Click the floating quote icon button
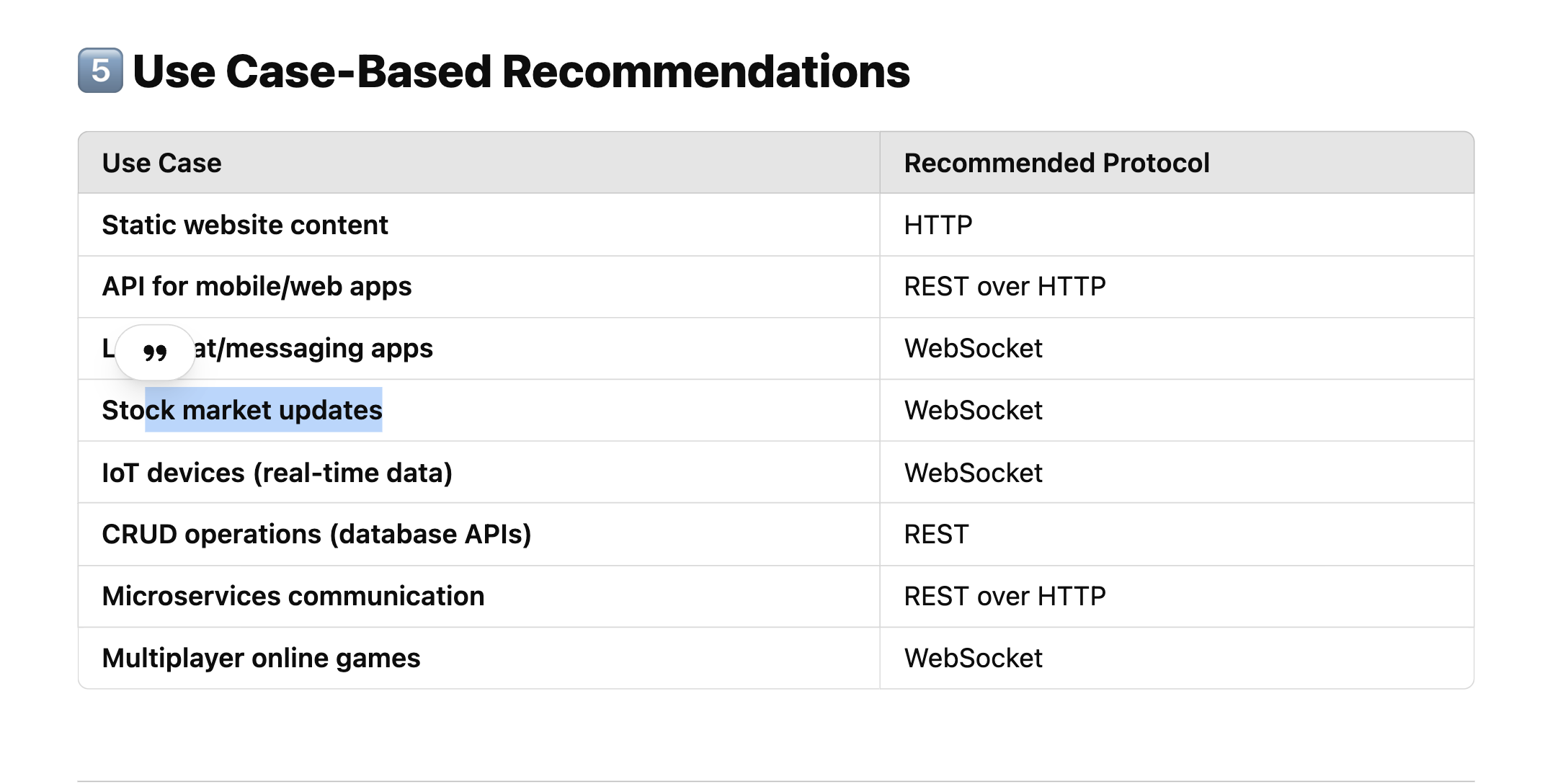 155,352
